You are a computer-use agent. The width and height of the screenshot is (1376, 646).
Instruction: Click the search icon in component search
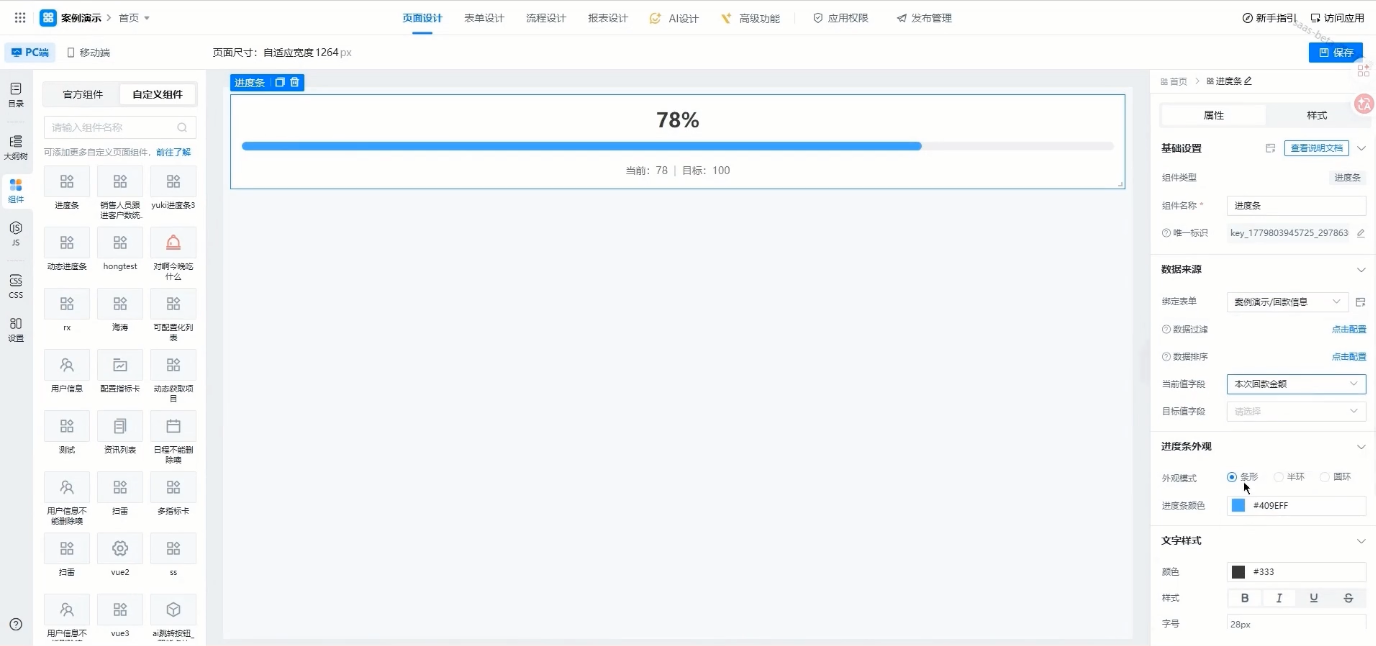tap(182, 127)
